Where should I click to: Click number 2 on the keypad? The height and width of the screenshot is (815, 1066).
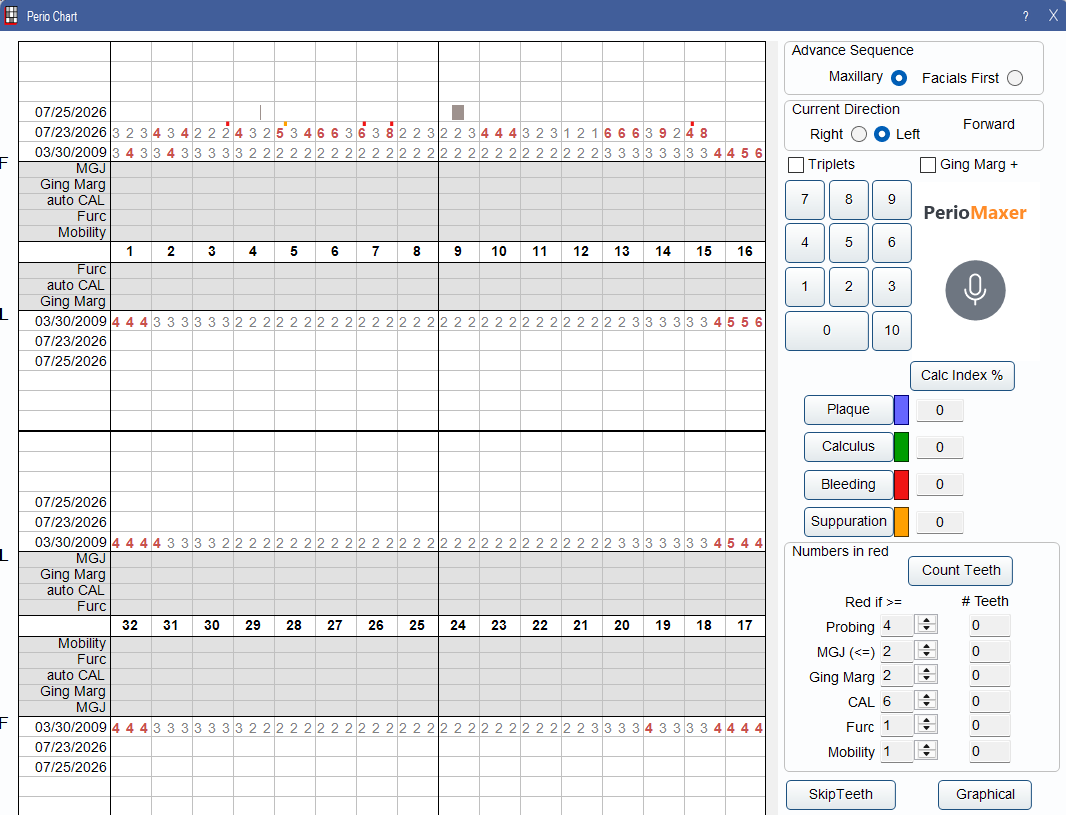[x=848, y=287]
